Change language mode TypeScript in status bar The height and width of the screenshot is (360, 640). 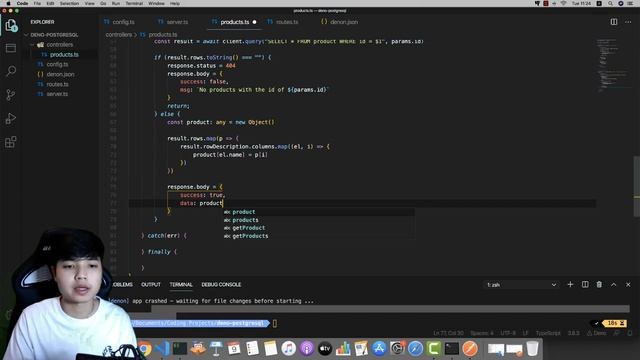[x=548, y=333]
